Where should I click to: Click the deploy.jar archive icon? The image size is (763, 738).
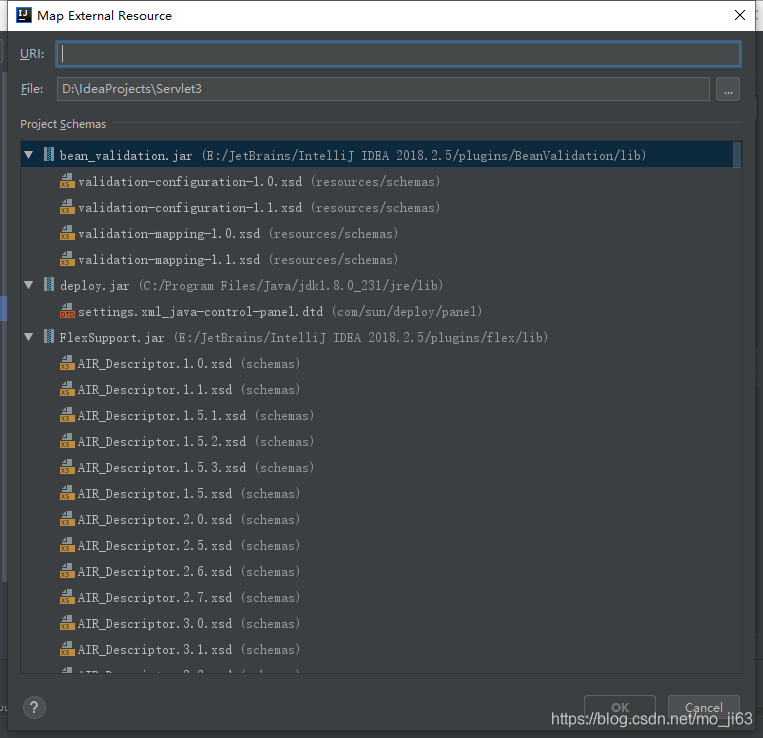pyautogui.click(x=49, y=285)
